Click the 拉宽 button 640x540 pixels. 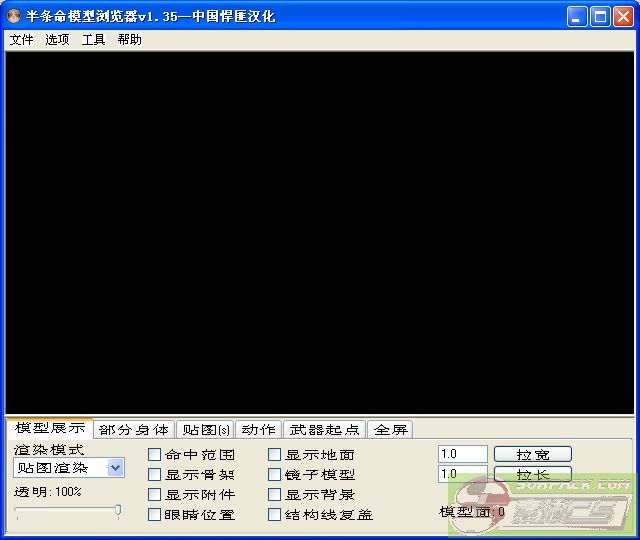(x=532, y=455)
